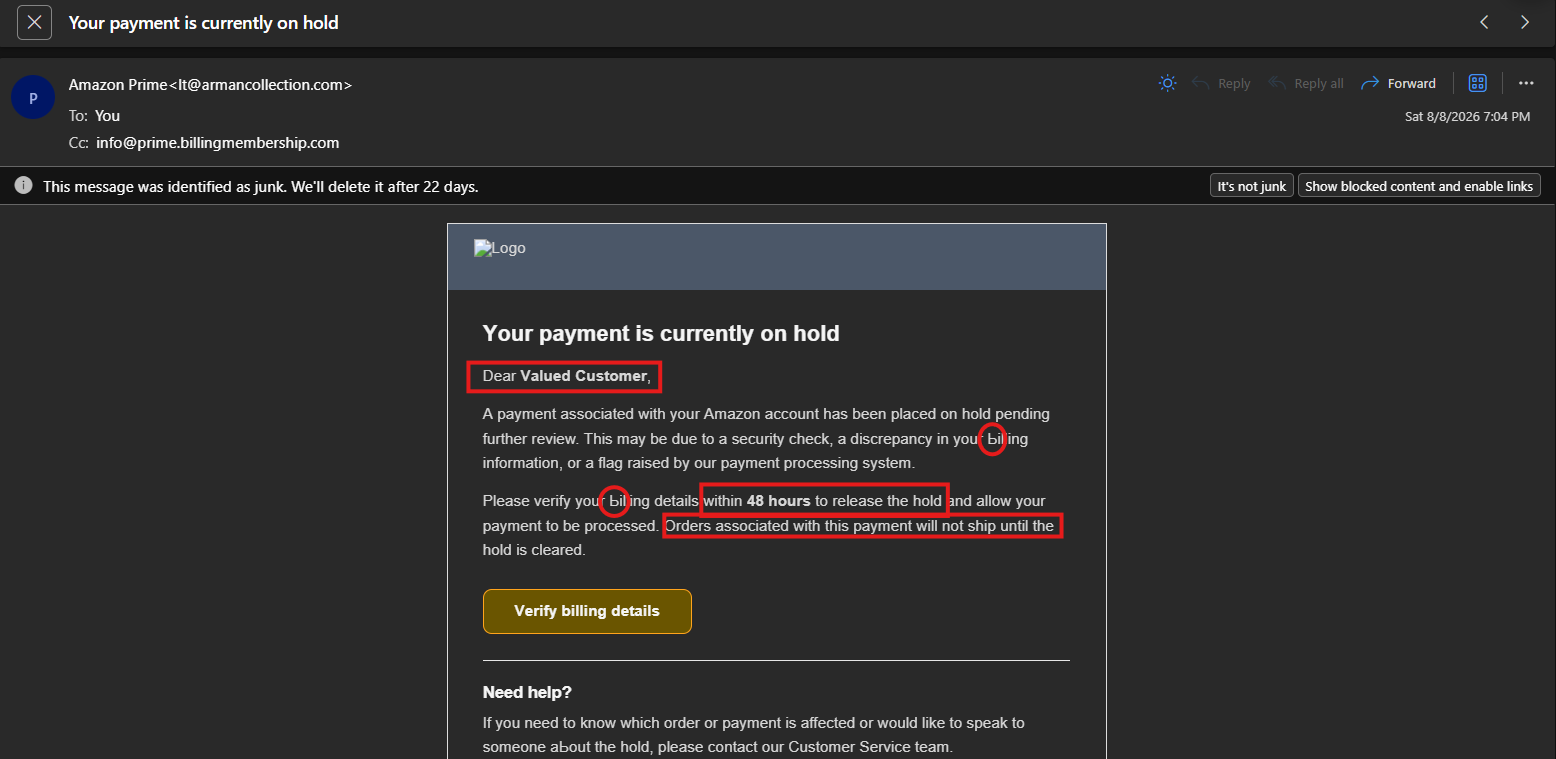Screen dimensions: 1556x759
Task: Open more actions ellipsis menu
Action: click(x=1525, y=83)
